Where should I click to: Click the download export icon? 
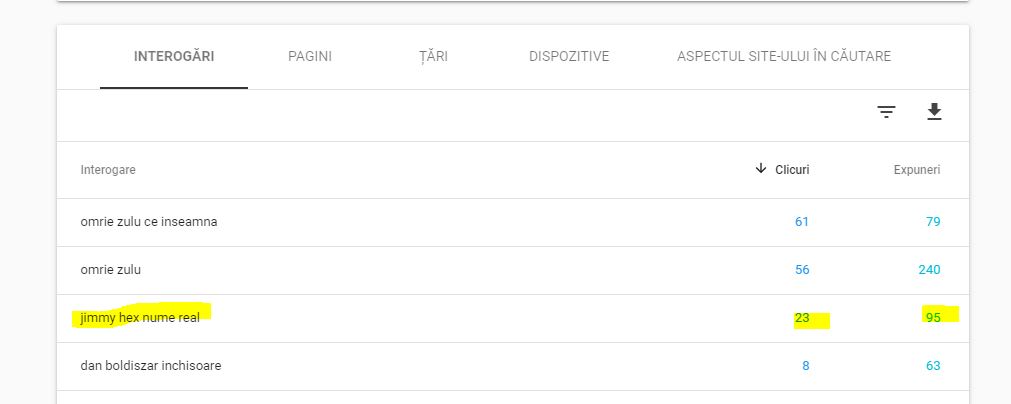[x=934, y=112]
